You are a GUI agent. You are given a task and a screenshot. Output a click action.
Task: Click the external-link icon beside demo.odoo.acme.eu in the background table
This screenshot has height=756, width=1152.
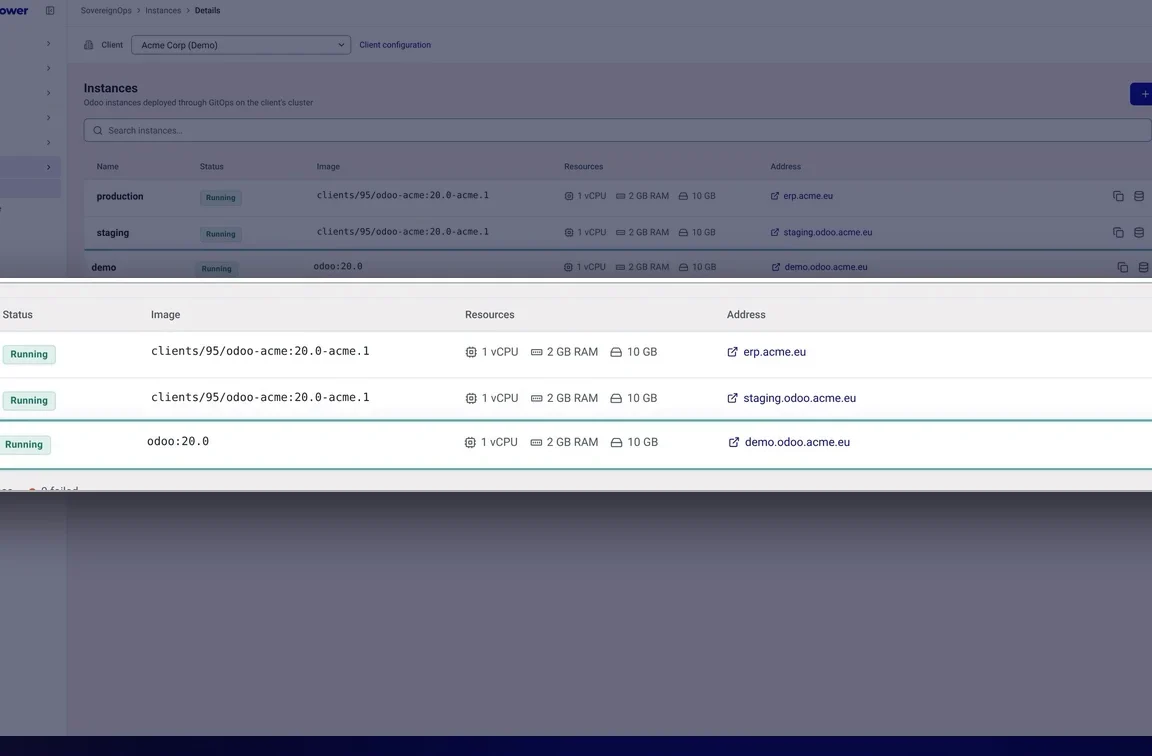tap(776, 267)
